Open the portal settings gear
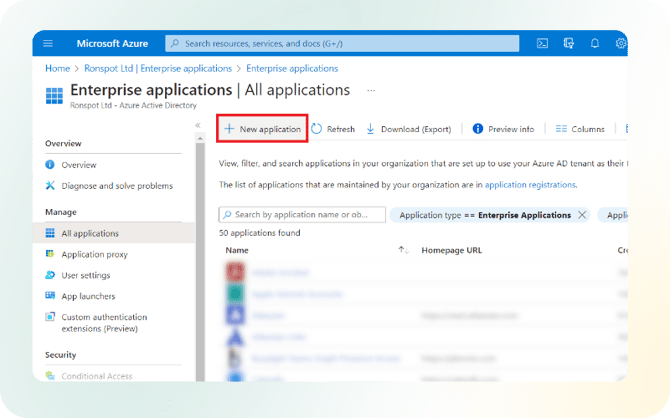This screenshot has width=670, height=418. coord(621,43)
